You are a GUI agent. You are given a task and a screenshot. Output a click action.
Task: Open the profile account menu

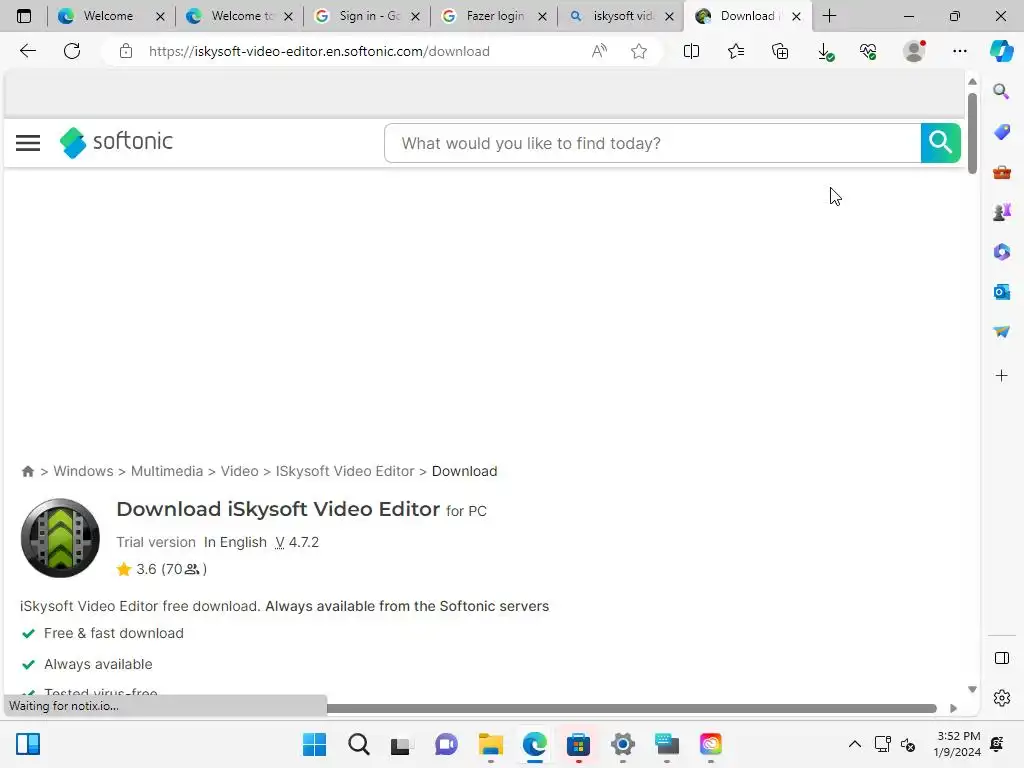tap(914, 51)
